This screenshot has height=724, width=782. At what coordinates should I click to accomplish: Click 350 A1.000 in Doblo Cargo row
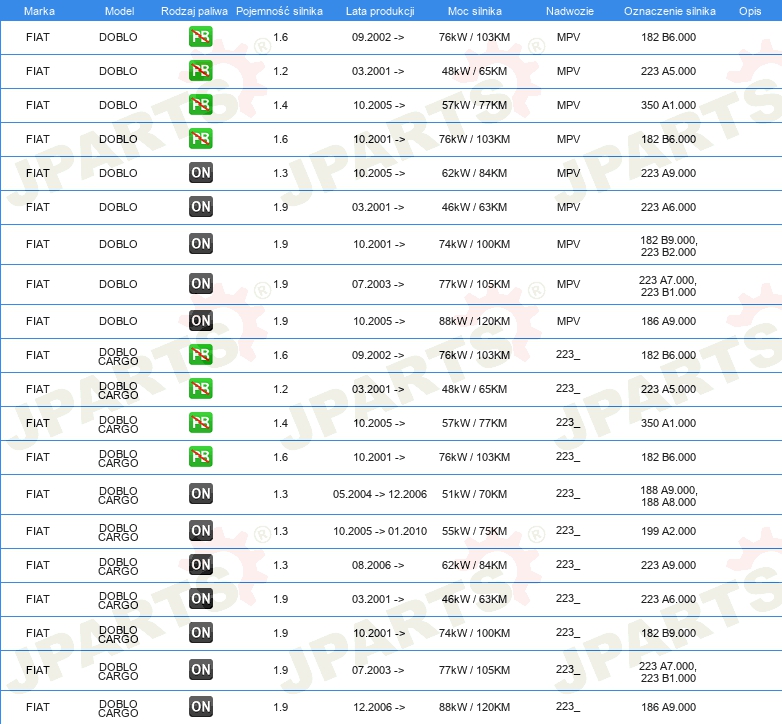[668, 423]
